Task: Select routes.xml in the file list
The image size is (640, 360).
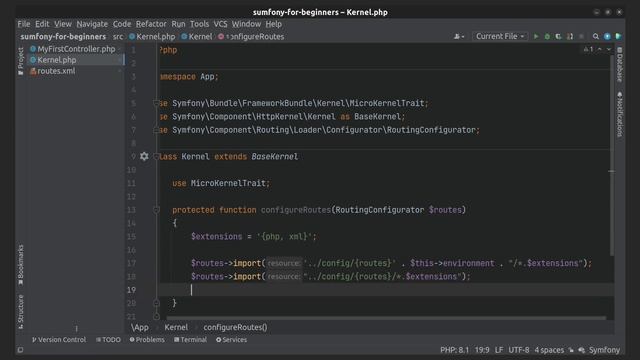Action: pos(76,71)
